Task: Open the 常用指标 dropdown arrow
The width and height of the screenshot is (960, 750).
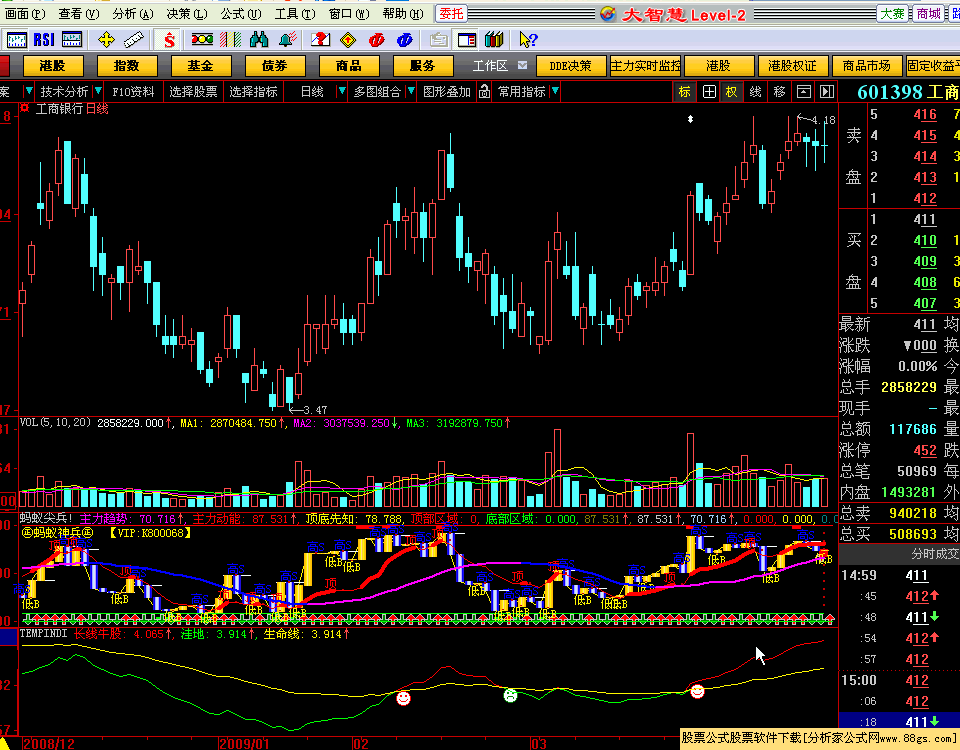Action: tap(555, 91)
